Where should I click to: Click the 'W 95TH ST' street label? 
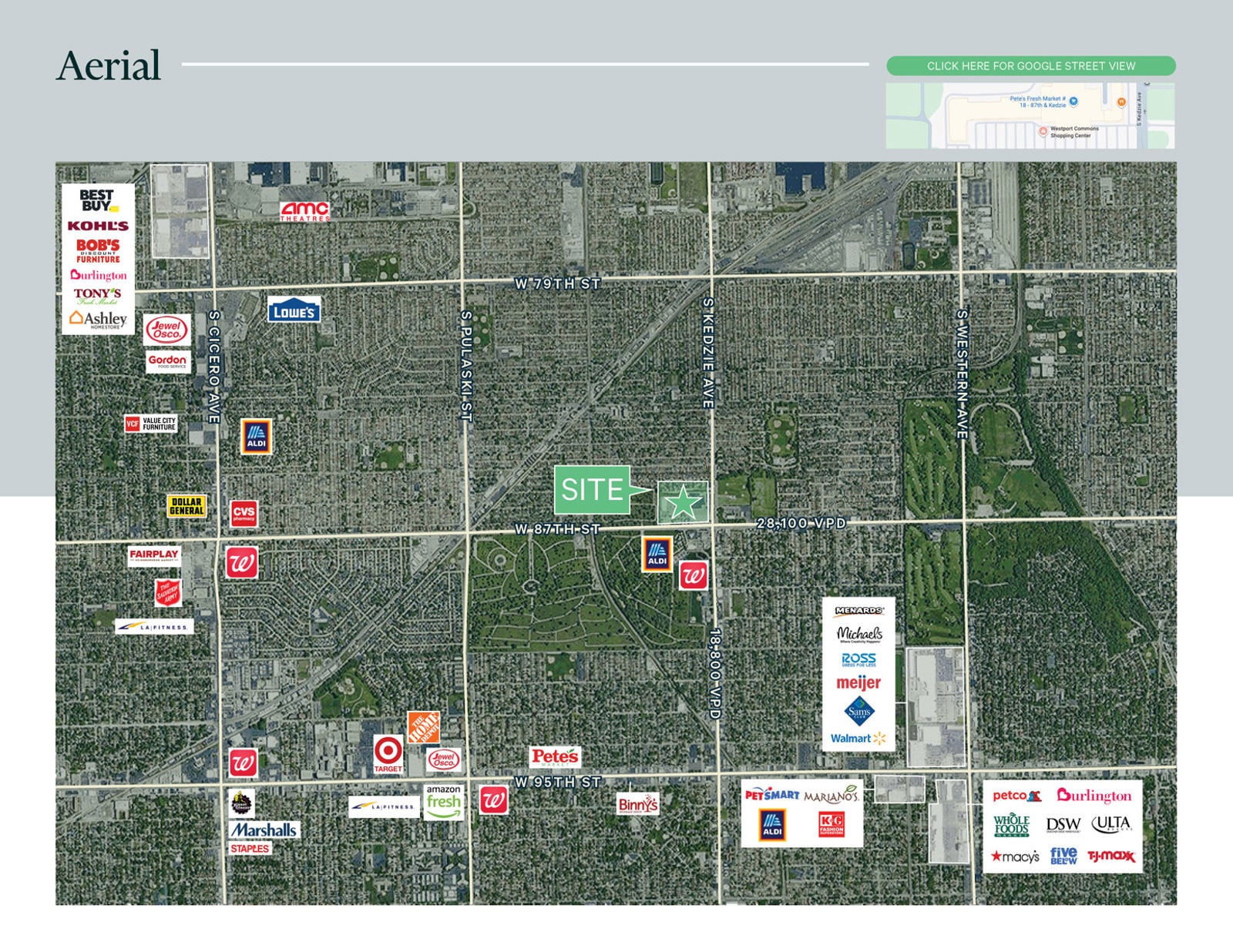click(557, 782)
